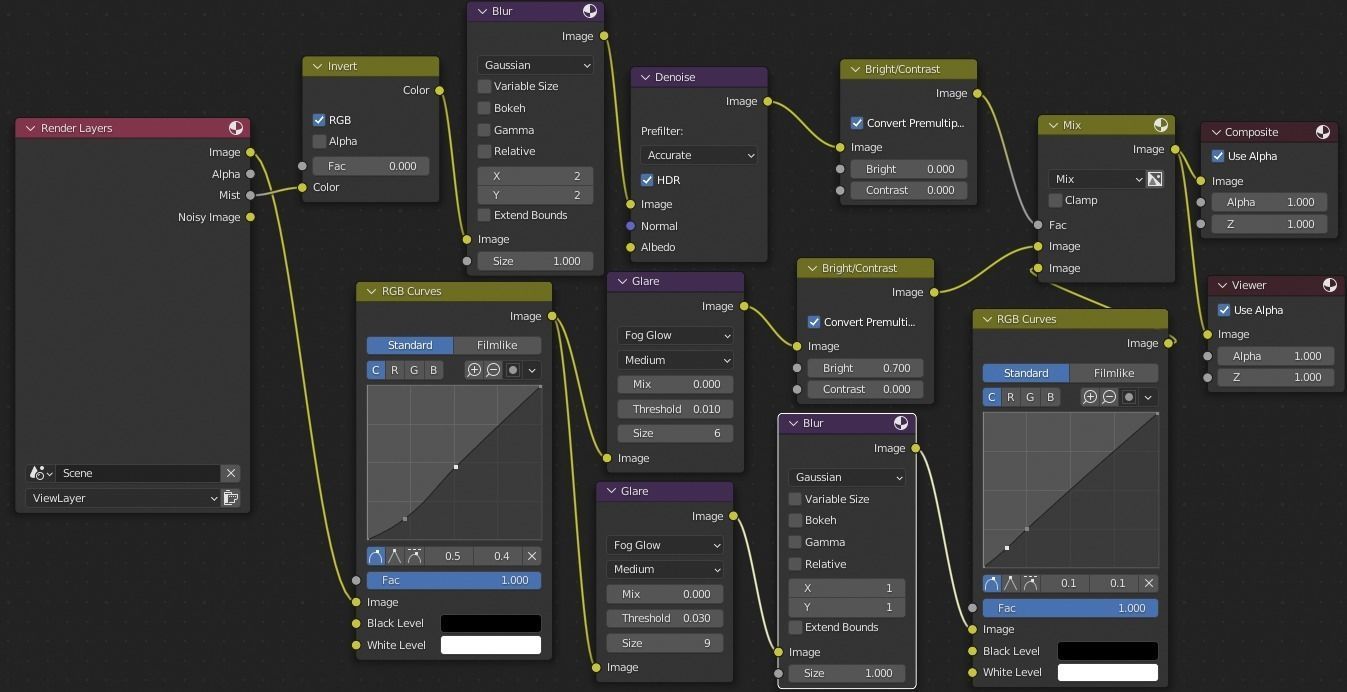Screen dimensions: 1347x692
Task: Toggle Use Alpha in Composite node
Action: point(1217,156)
